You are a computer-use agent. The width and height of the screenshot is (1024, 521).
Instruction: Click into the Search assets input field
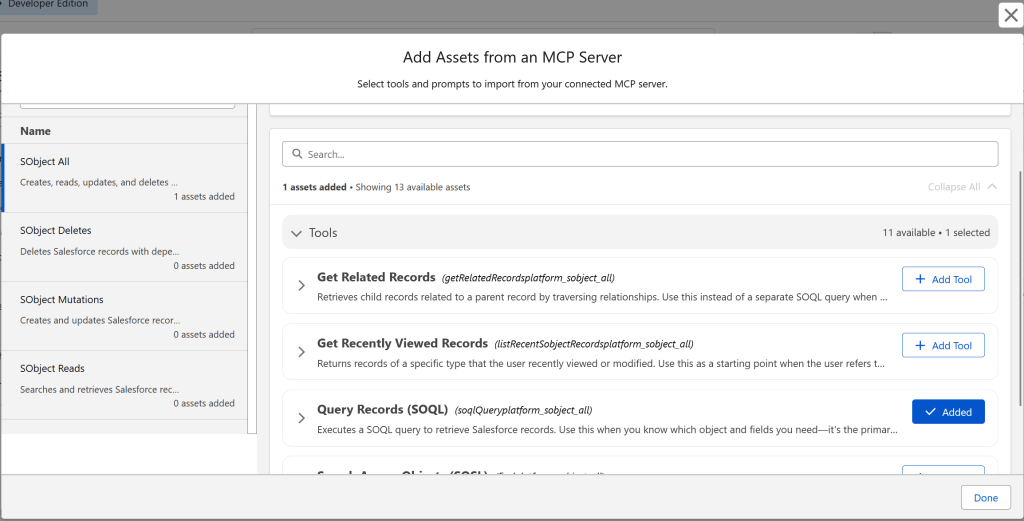[640, 154]
